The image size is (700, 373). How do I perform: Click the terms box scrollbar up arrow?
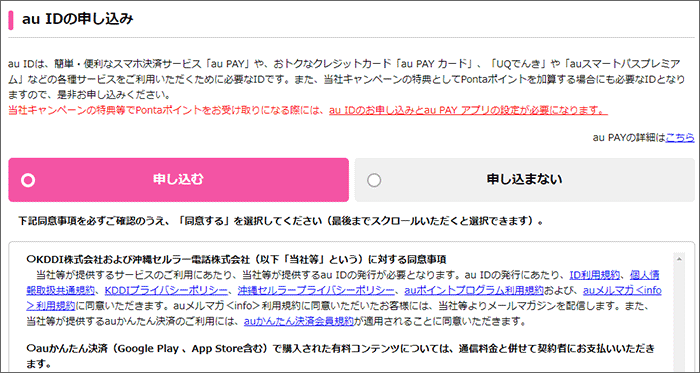[x=679, y=259]
